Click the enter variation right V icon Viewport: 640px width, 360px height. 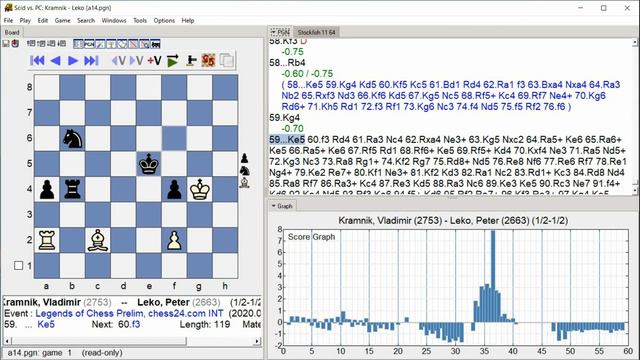click(x=136, y=61)
